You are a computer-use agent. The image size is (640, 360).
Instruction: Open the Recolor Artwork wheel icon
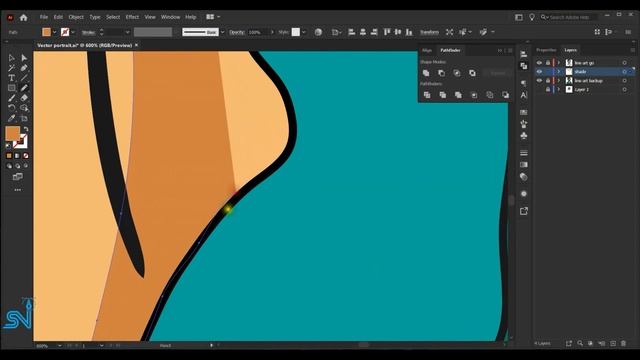(x=318, y=32)
